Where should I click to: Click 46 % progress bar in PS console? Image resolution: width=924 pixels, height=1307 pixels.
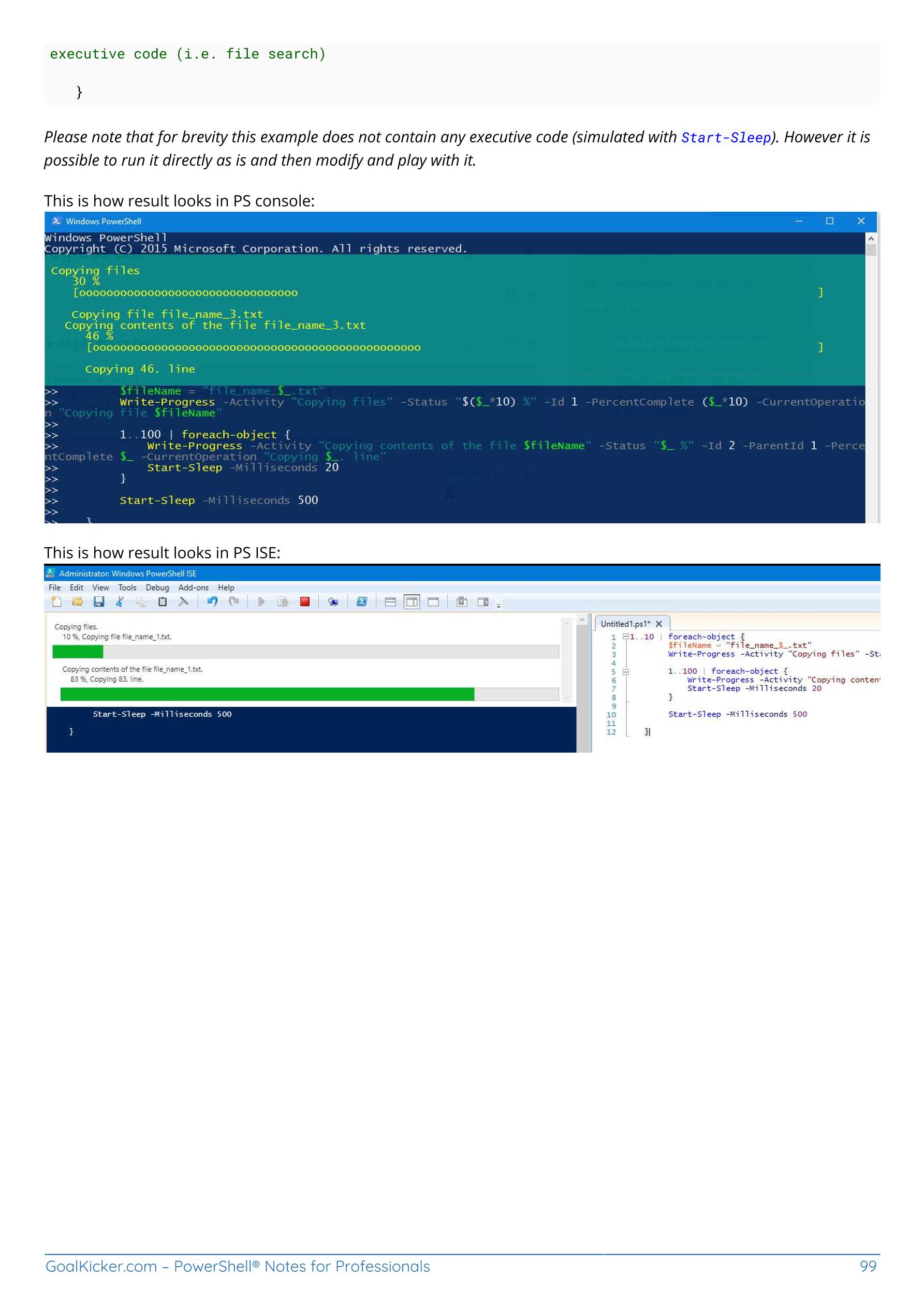point(454,347)
